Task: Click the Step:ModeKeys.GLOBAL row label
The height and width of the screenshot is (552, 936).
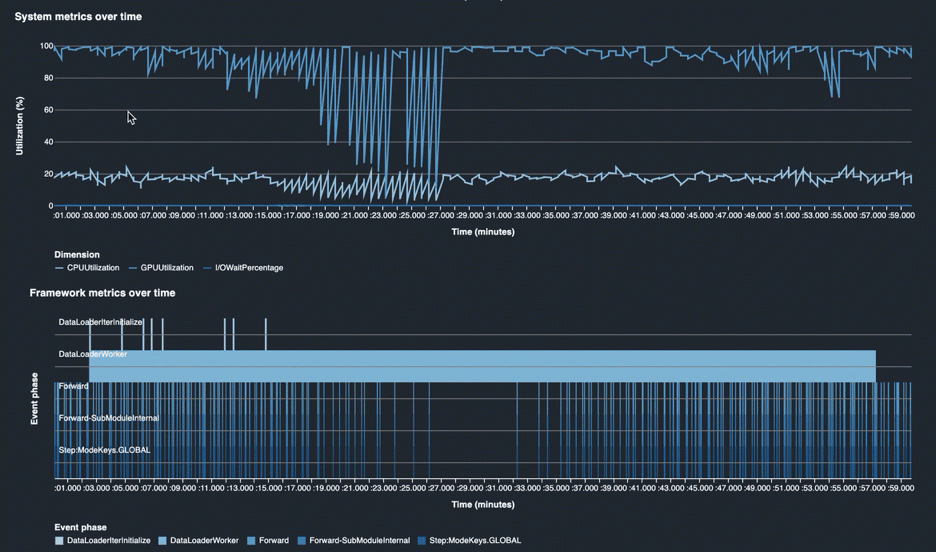Action: coord(104,450)
